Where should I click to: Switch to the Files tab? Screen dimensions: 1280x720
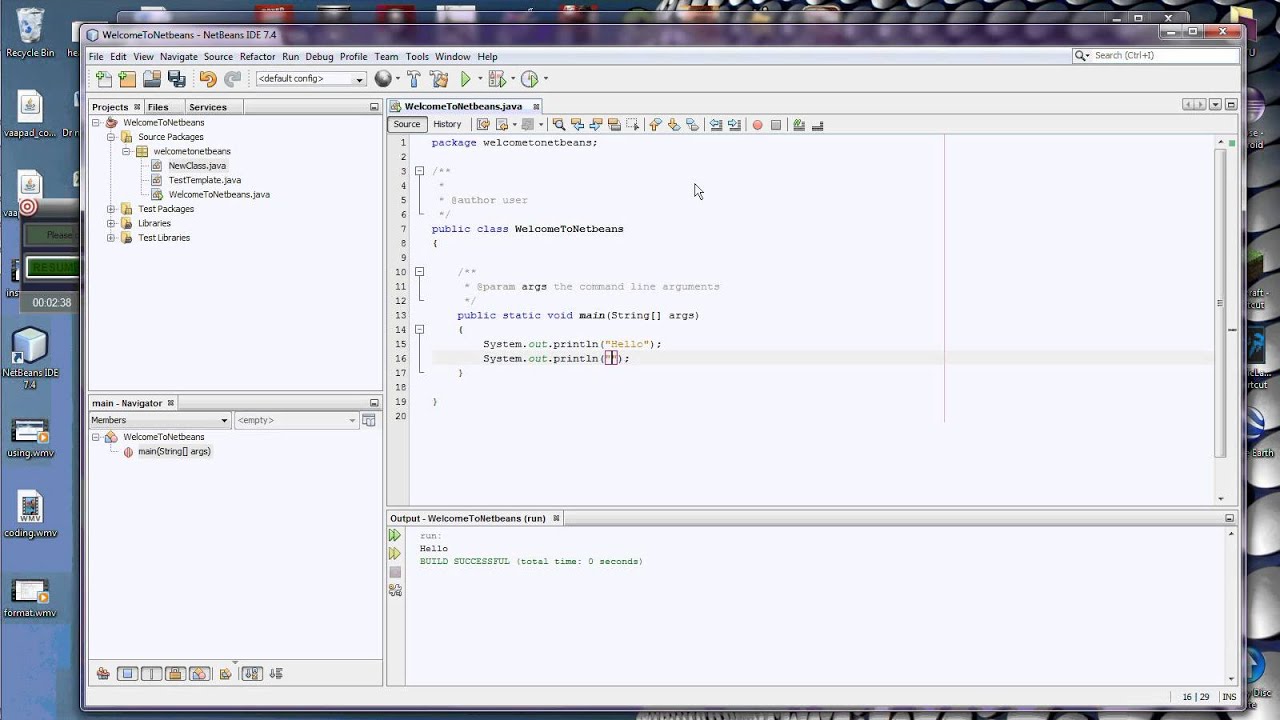point(158,107)
